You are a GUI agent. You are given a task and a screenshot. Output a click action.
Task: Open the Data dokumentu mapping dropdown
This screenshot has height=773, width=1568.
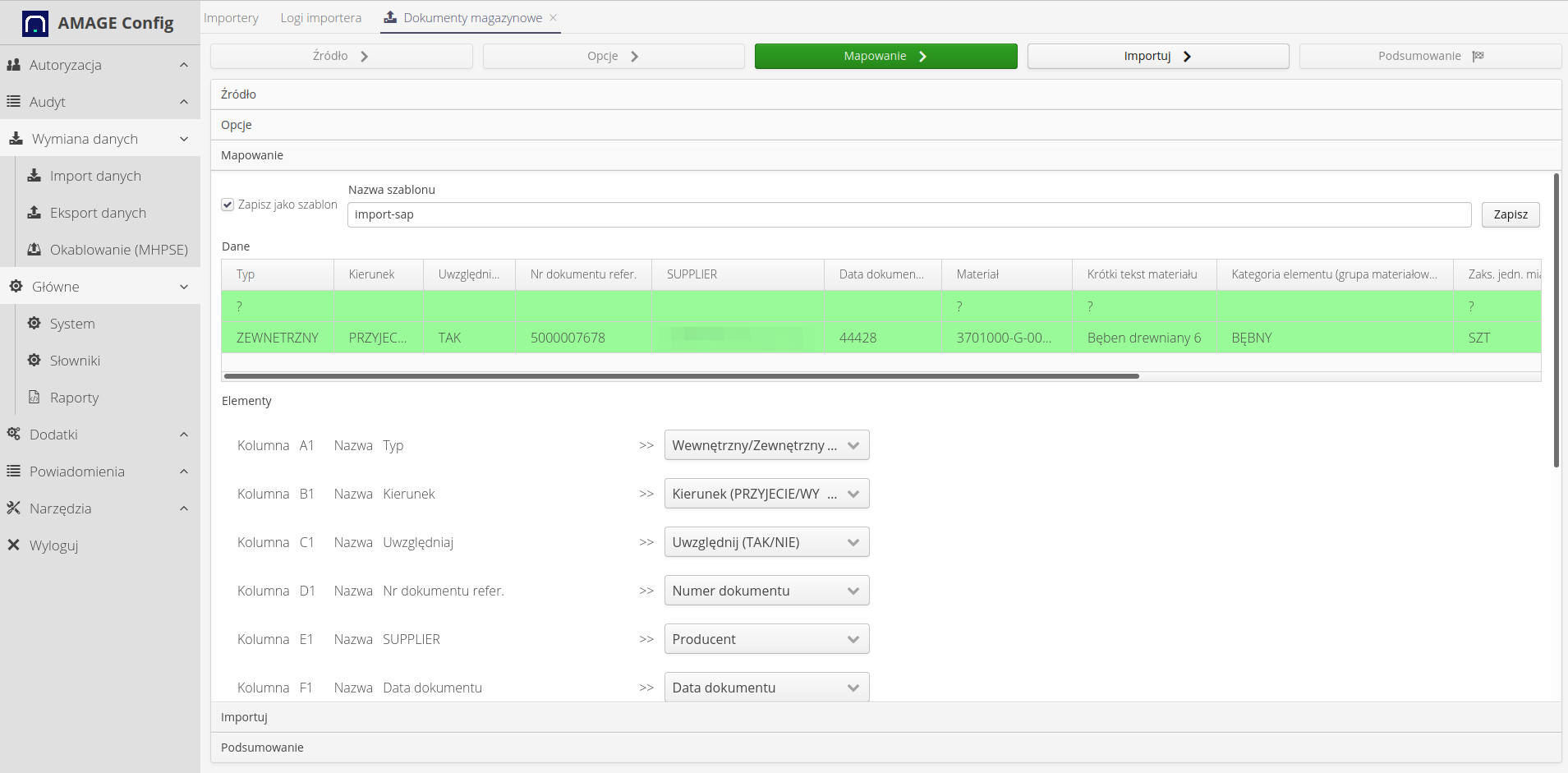(766, 687)
